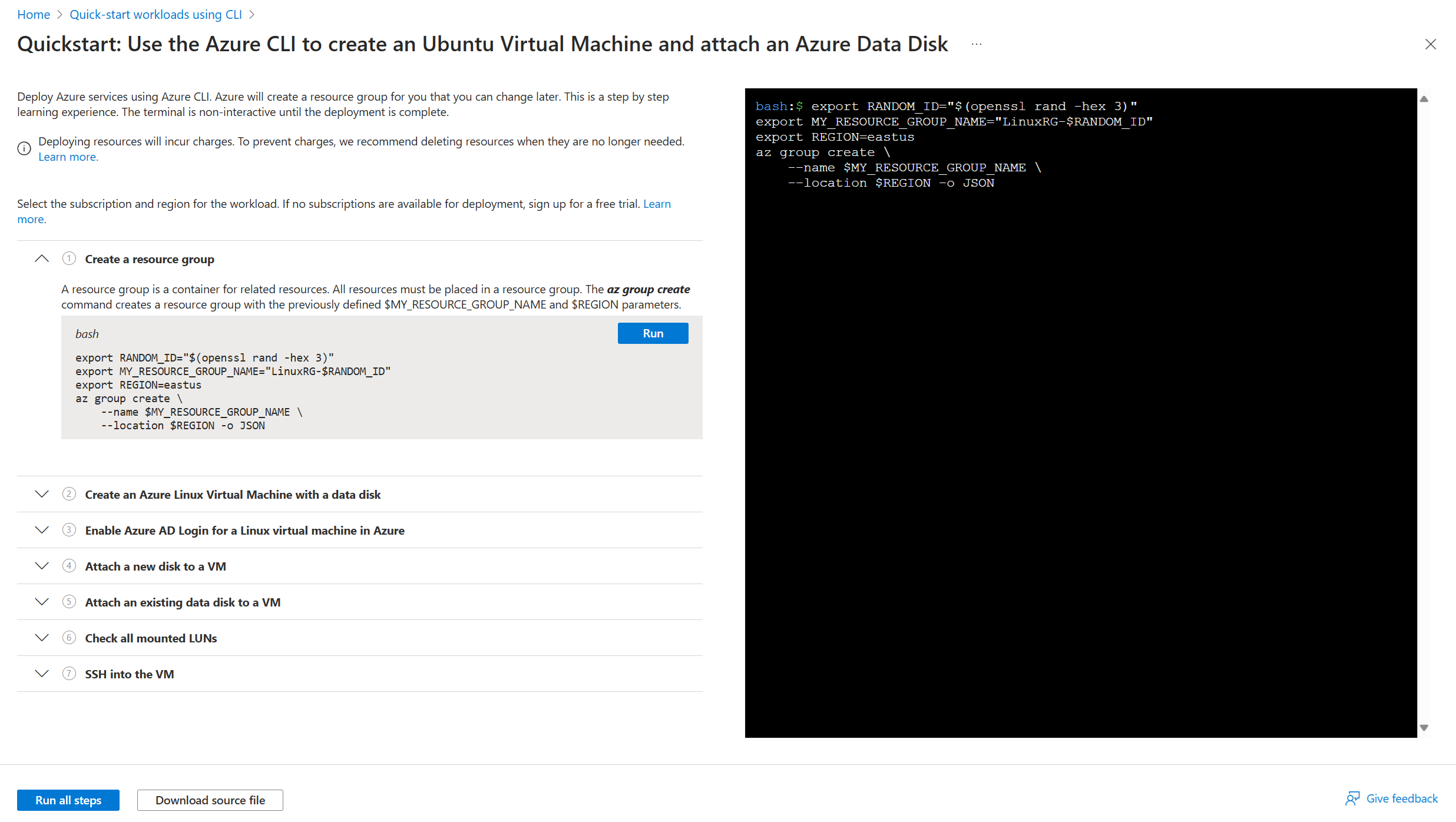
Task: Click terminal scrollbar down arrow
Action: 1424,728
